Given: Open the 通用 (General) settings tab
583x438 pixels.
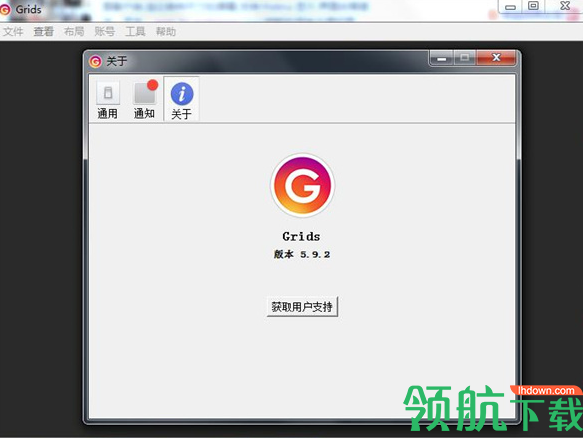Looking at the screenshot, I should [x=108, y=100].
